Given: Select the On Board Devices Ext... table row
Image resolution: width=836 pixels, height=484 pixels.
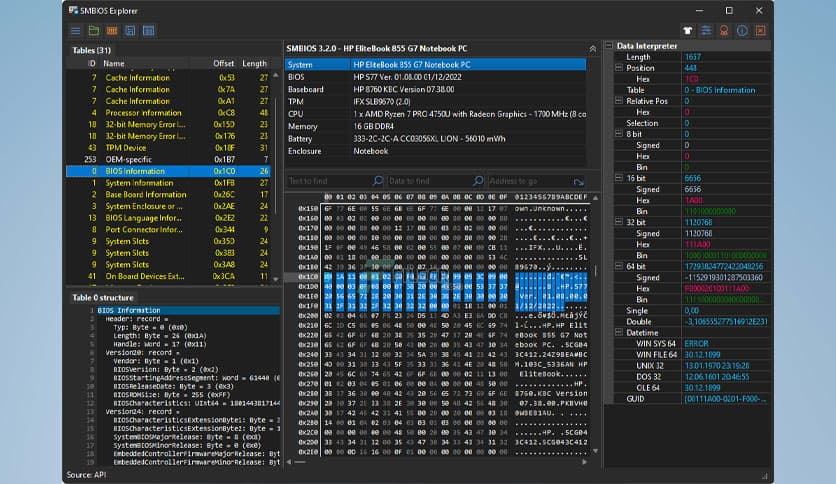Looking at the screenshot, I should (x=168, y=277).
